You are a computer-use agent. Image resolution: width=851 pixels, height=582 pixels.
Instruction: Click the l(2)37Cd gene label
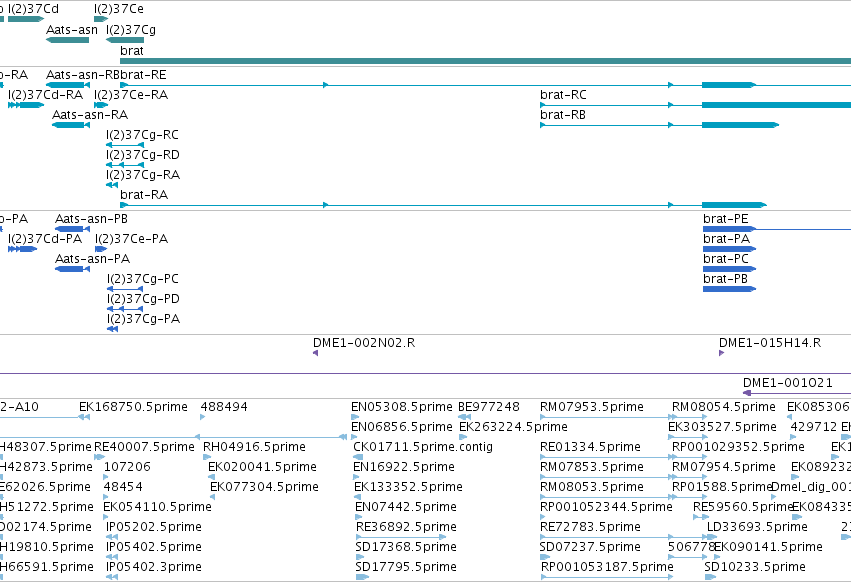click(33, 9)
